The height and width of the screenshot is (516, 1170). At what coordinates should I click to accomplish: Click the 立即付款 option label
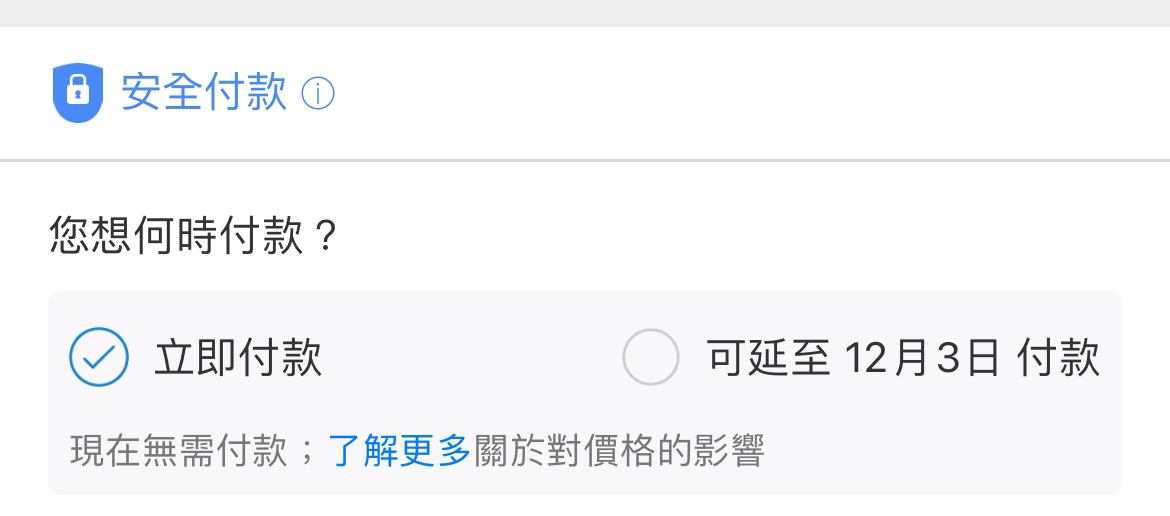click(x=238, y=357)
